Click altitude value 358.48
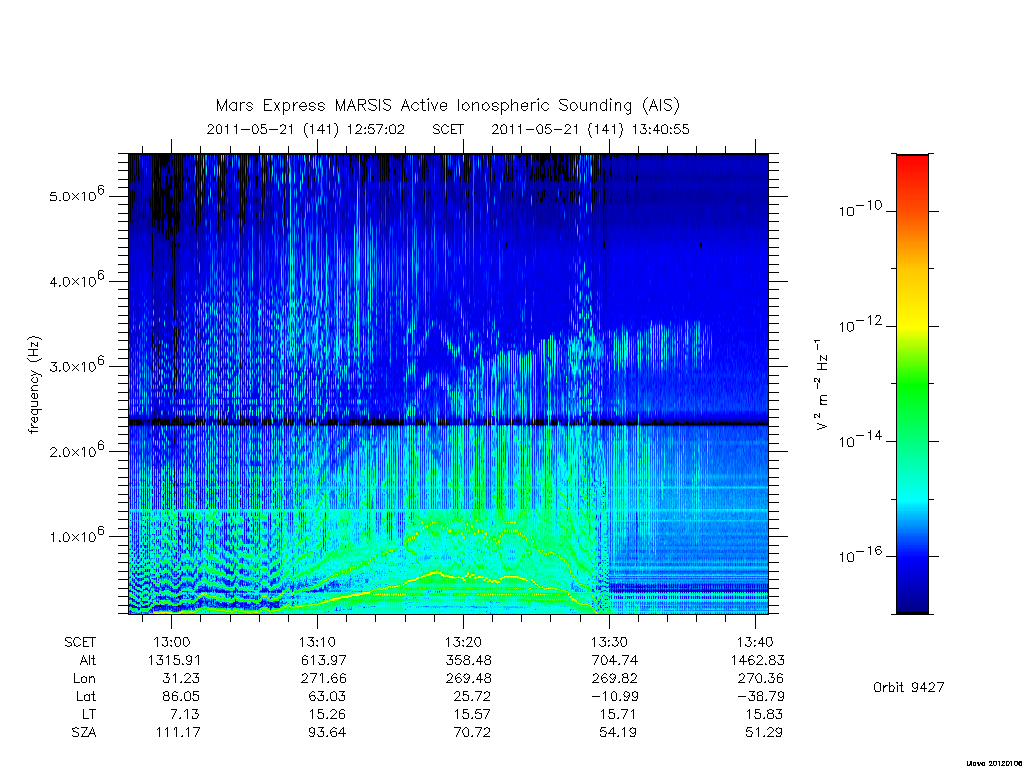The width and height of the screenshot is (1024, 768). click(468, 660)
